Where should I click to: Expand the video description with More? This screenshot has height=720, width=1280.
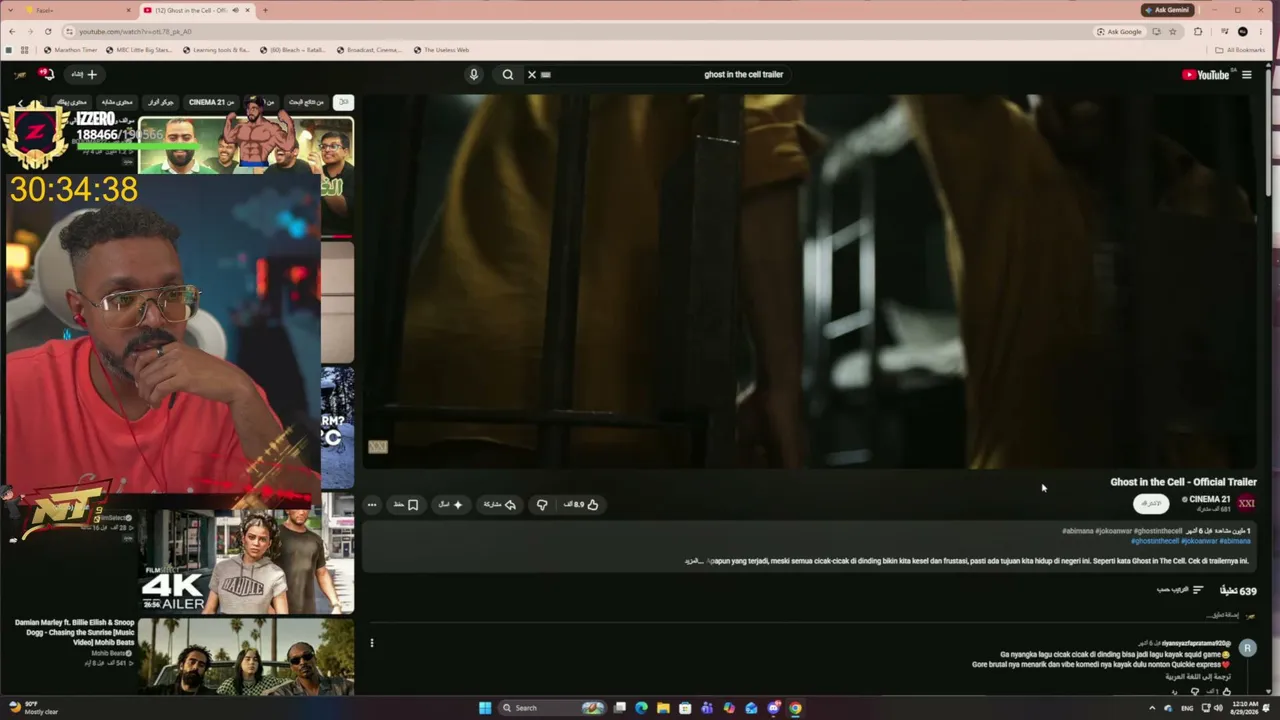coord(693,561)
